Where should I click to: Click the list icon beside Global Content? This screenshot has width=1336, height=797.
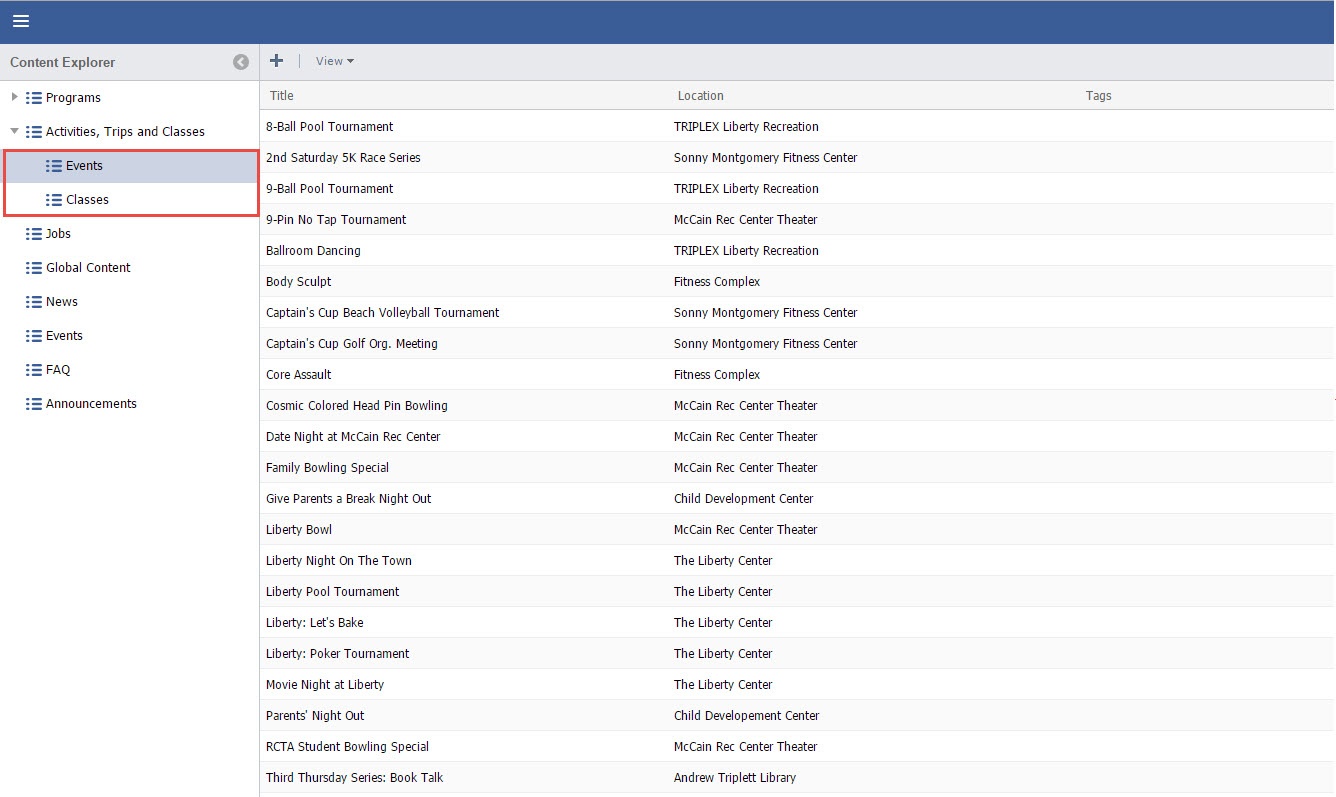pyautogui.click(x=34, y=268)
